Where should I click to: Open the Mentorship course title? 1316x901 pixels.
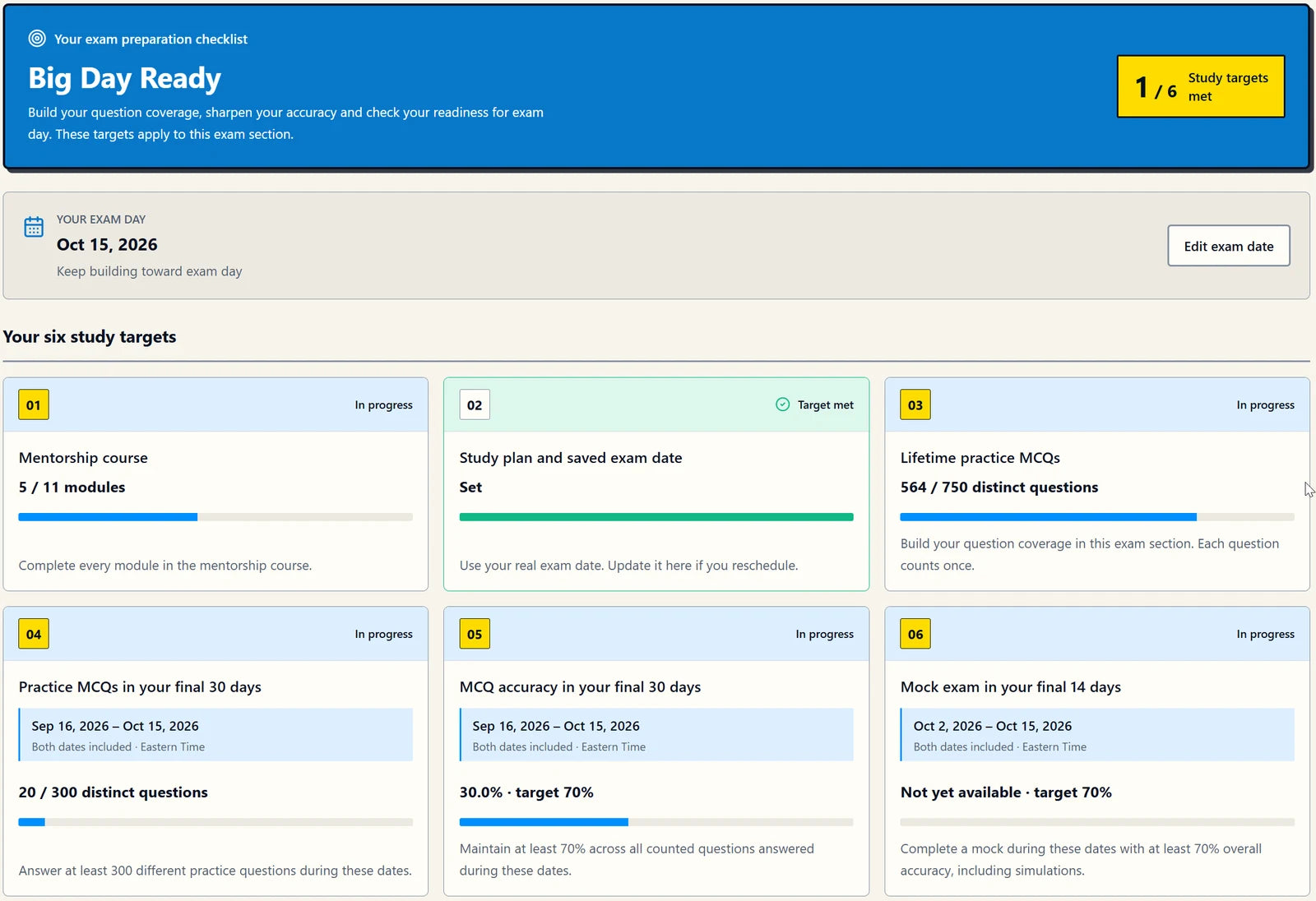point(83,458)
